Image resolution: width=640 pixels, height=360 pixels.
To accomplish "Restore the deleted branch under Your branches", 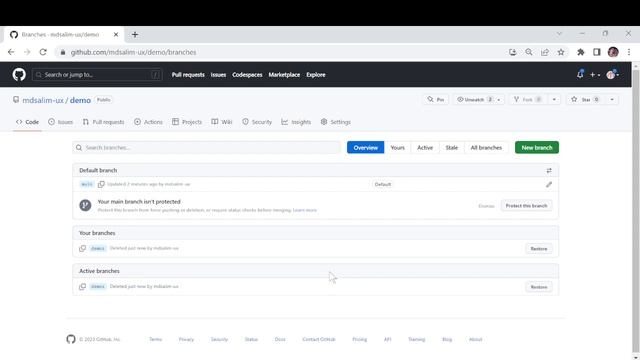I will (x=539, y=249).
